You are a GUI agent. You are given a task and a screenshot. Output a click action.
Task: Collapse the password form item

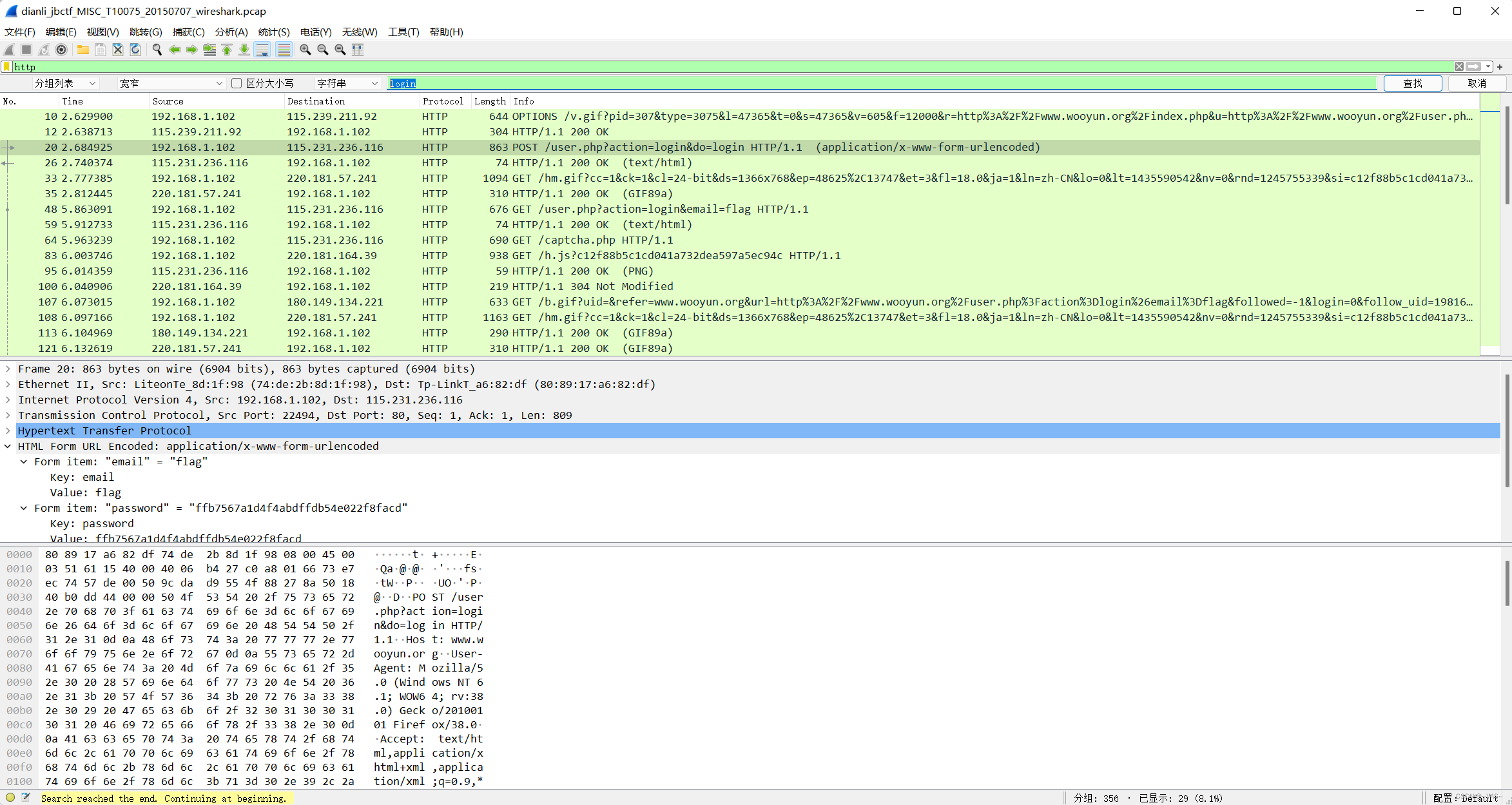(x=24, y=508)
